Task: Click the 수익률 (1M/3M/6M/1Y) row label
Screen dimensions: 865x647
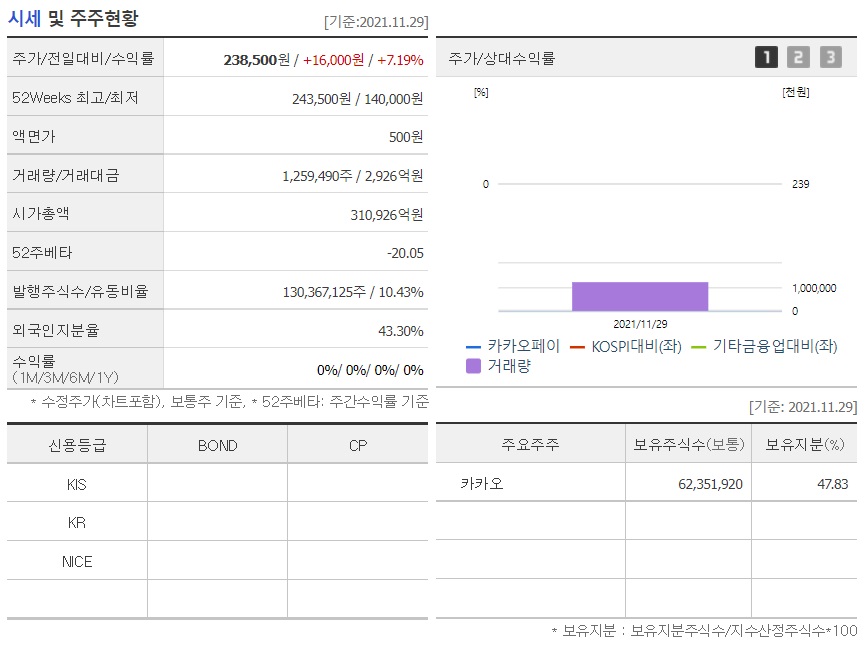Action: click(x=65, y=369)
